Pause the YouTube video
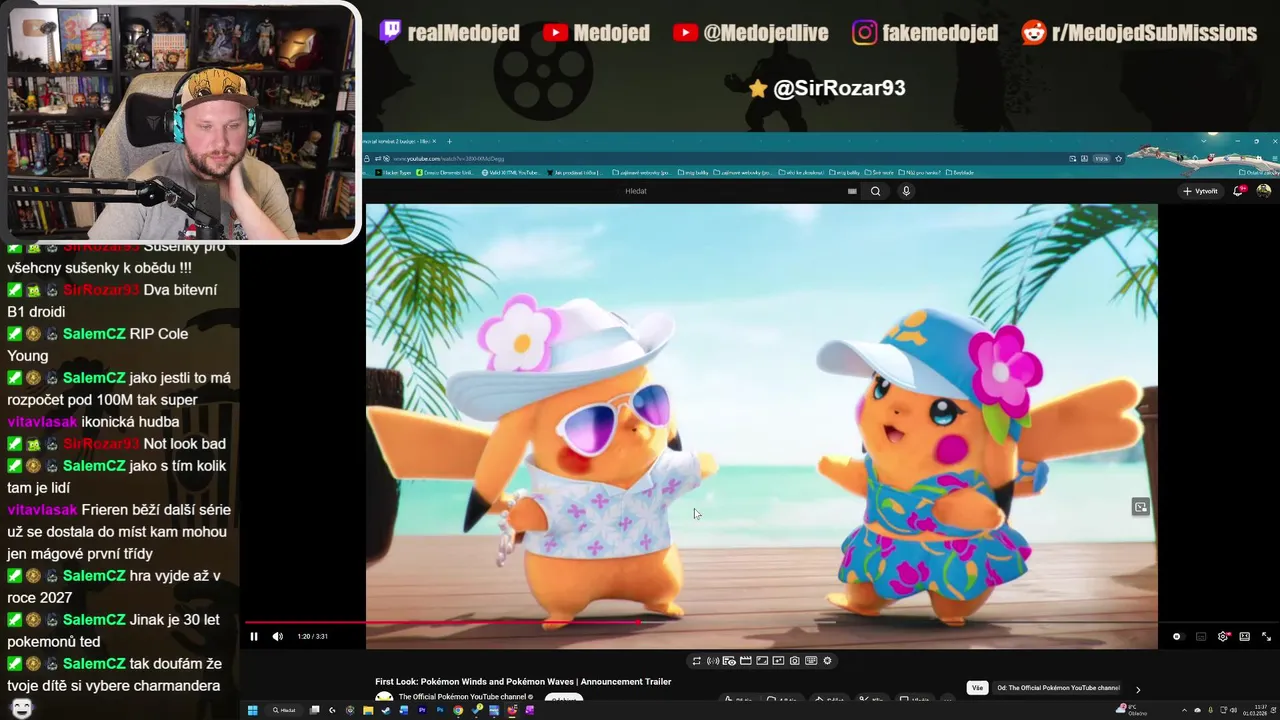The image size is (1280, 720). tap(254, 636)
